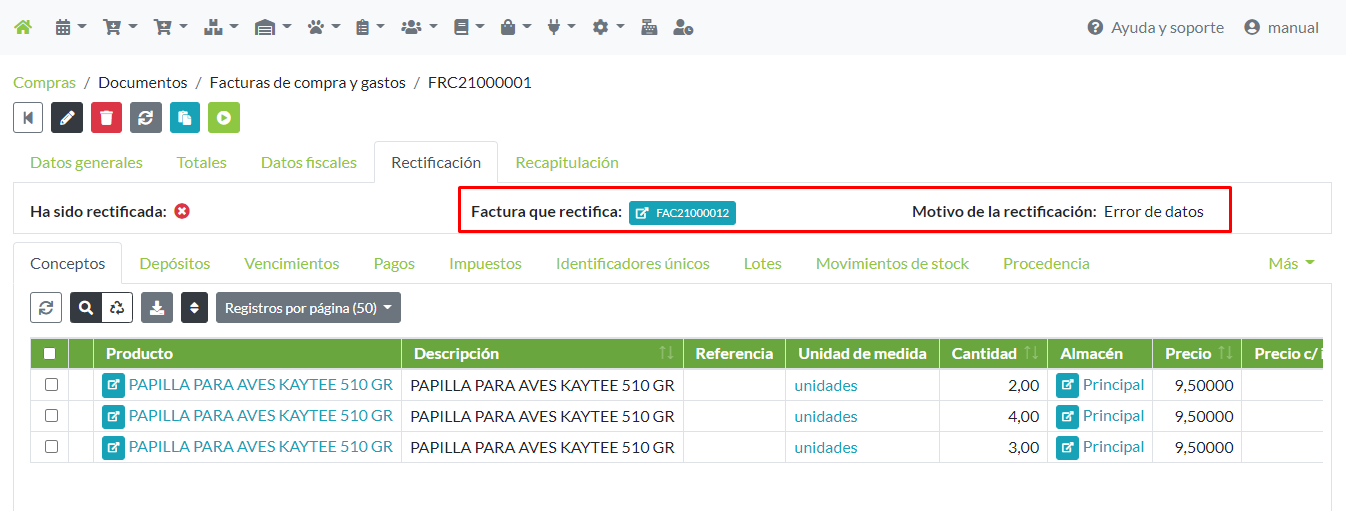Check the row with quantity 4,00

51,416
